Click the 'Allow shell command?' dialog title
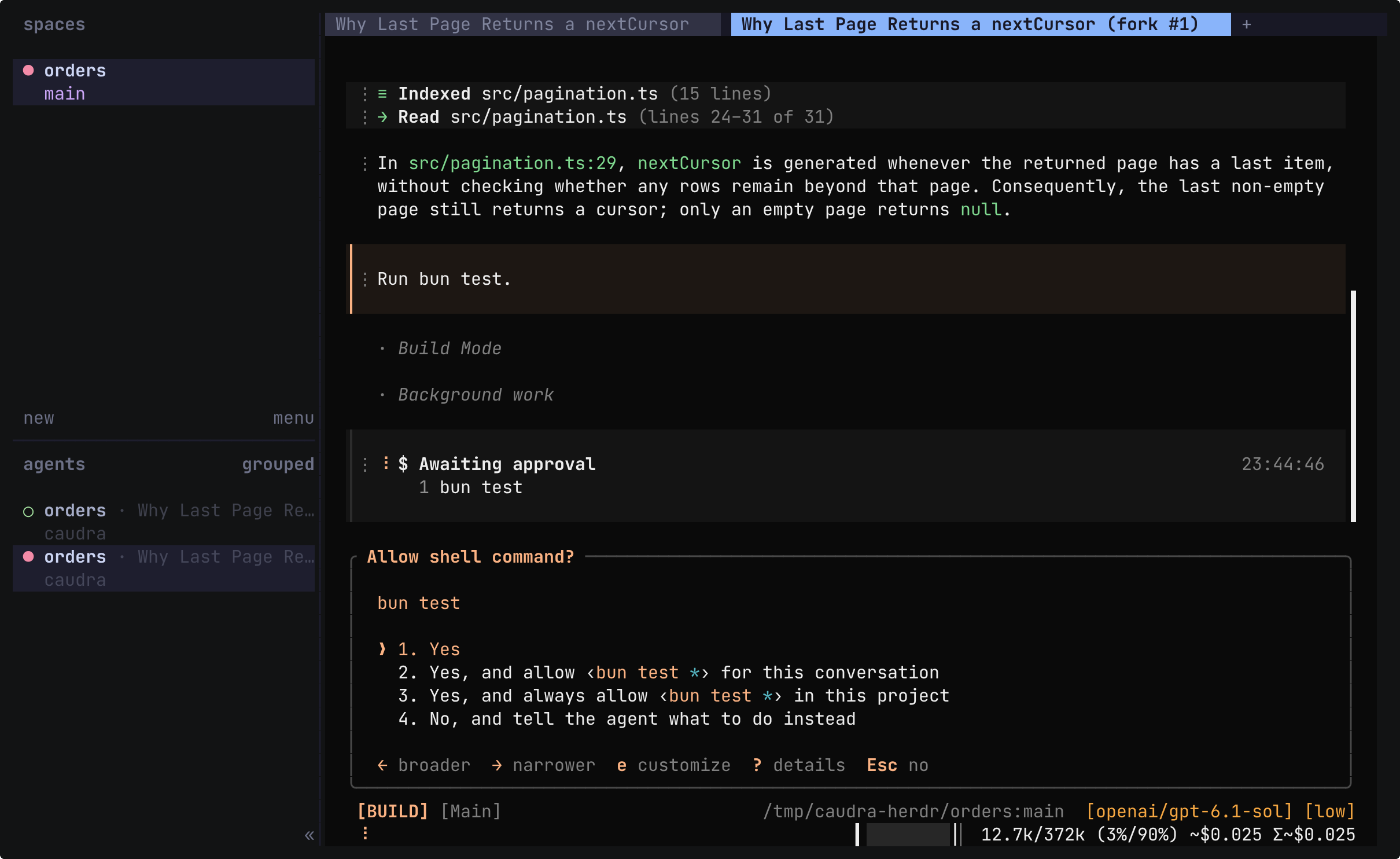The height and width of the screenshot is (859, 1400). [x=471, y=557]
